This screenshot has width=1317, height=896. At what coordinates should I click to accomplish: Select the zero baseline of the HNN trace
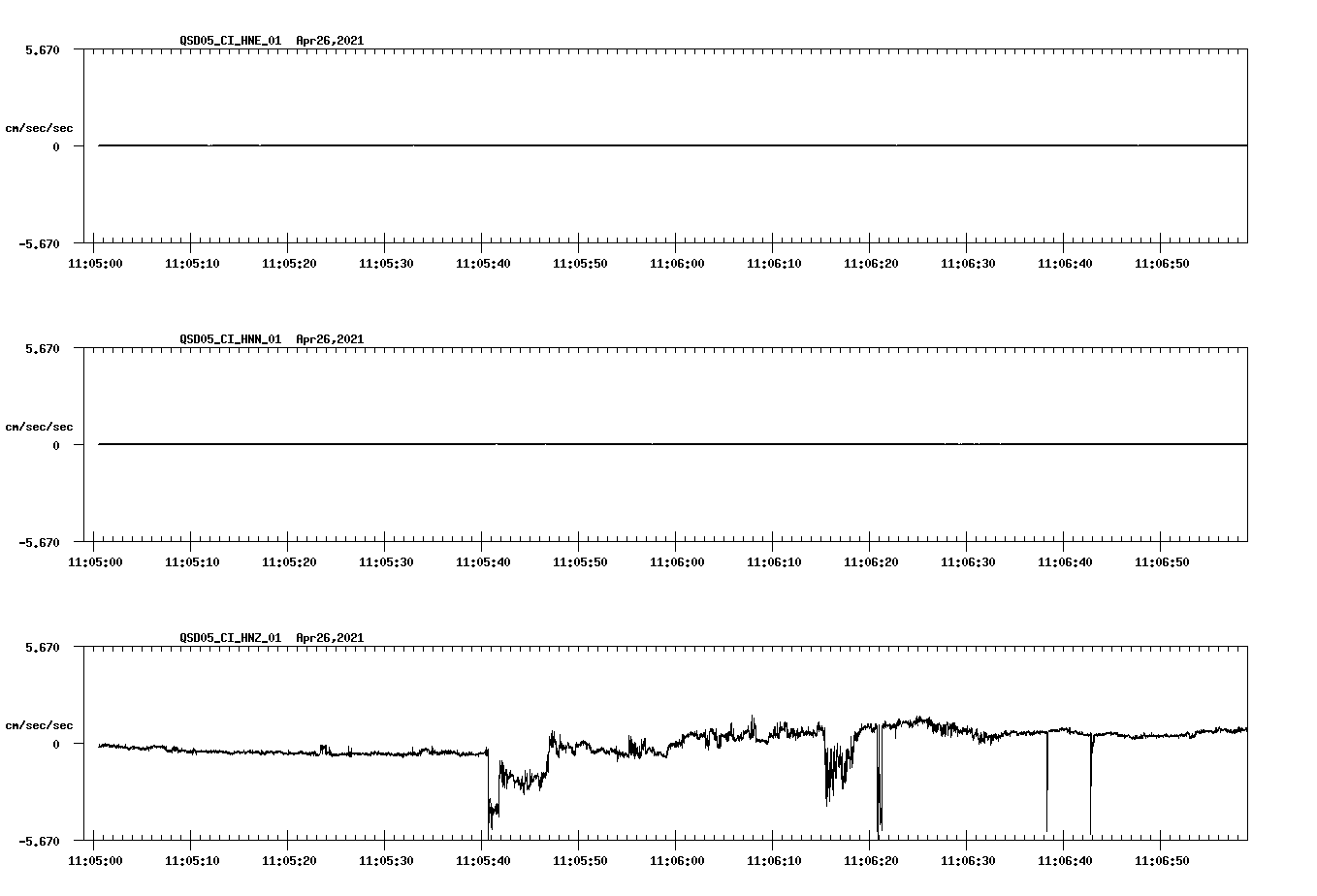(x=582, y=445)
